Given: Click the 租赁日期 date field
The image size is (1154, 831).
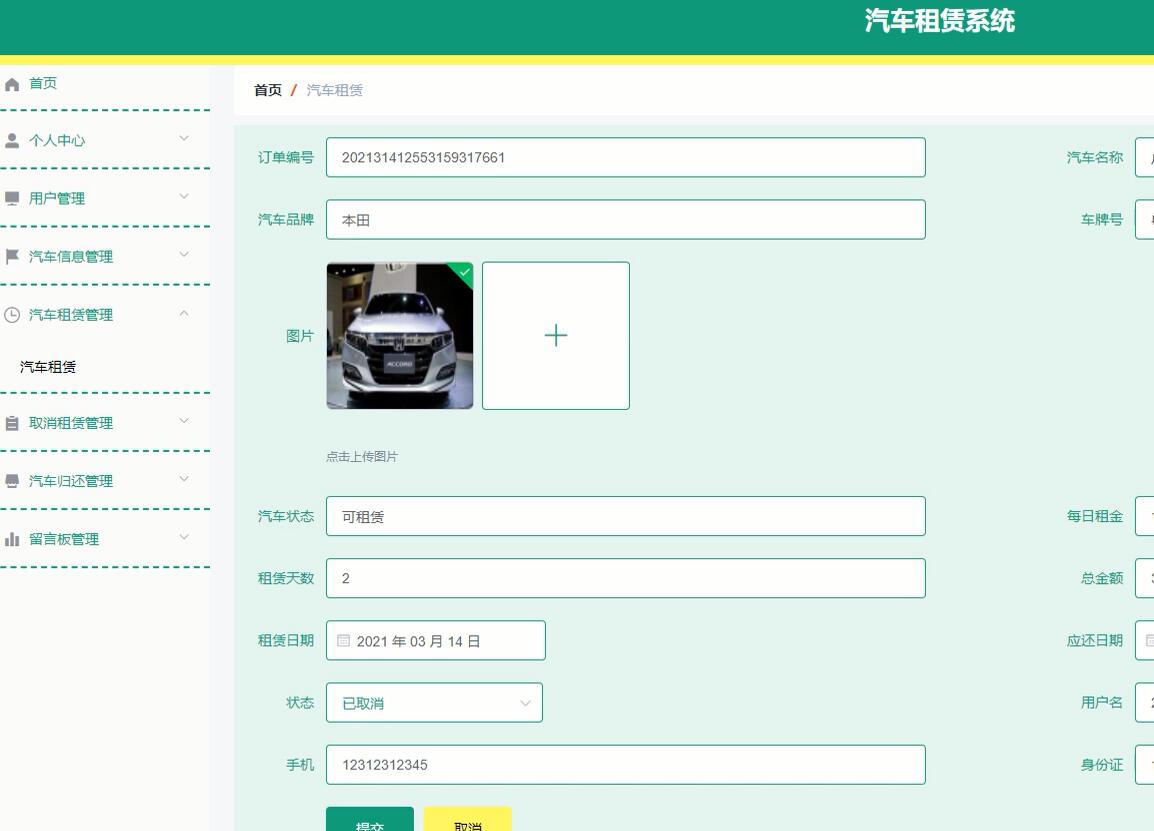Looking at the screenshot, I should pos(436,640).
